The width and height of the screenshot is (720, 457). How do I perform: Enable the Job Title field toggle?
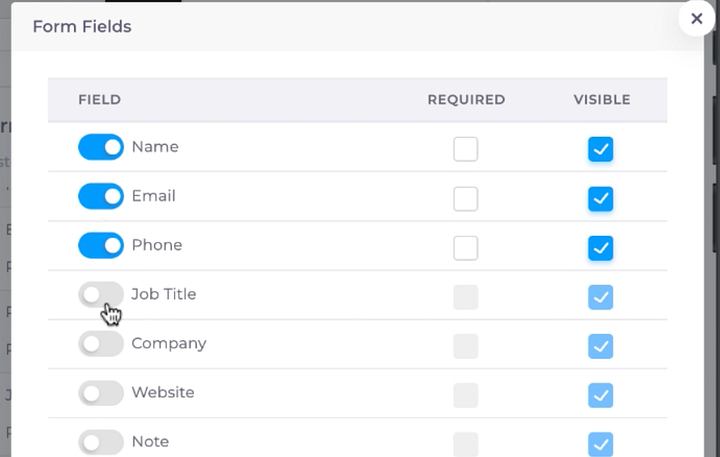[x=101, y=294]
